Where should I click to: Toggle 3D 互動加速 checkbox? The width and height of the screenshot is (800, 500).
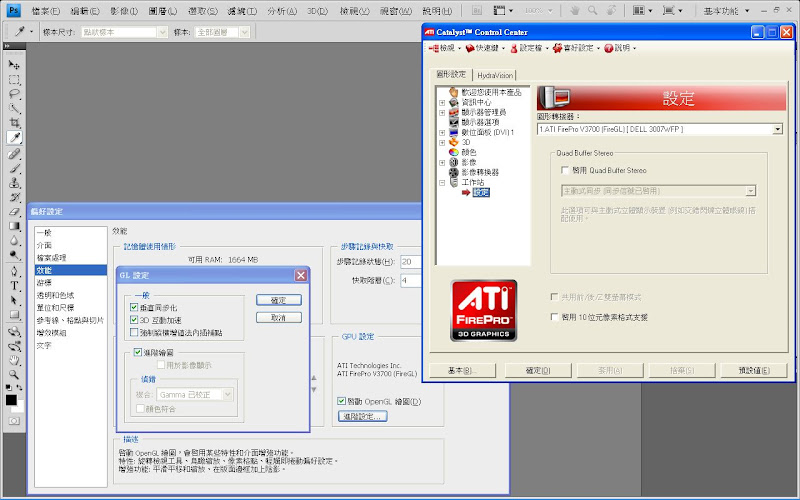point(134,320)
